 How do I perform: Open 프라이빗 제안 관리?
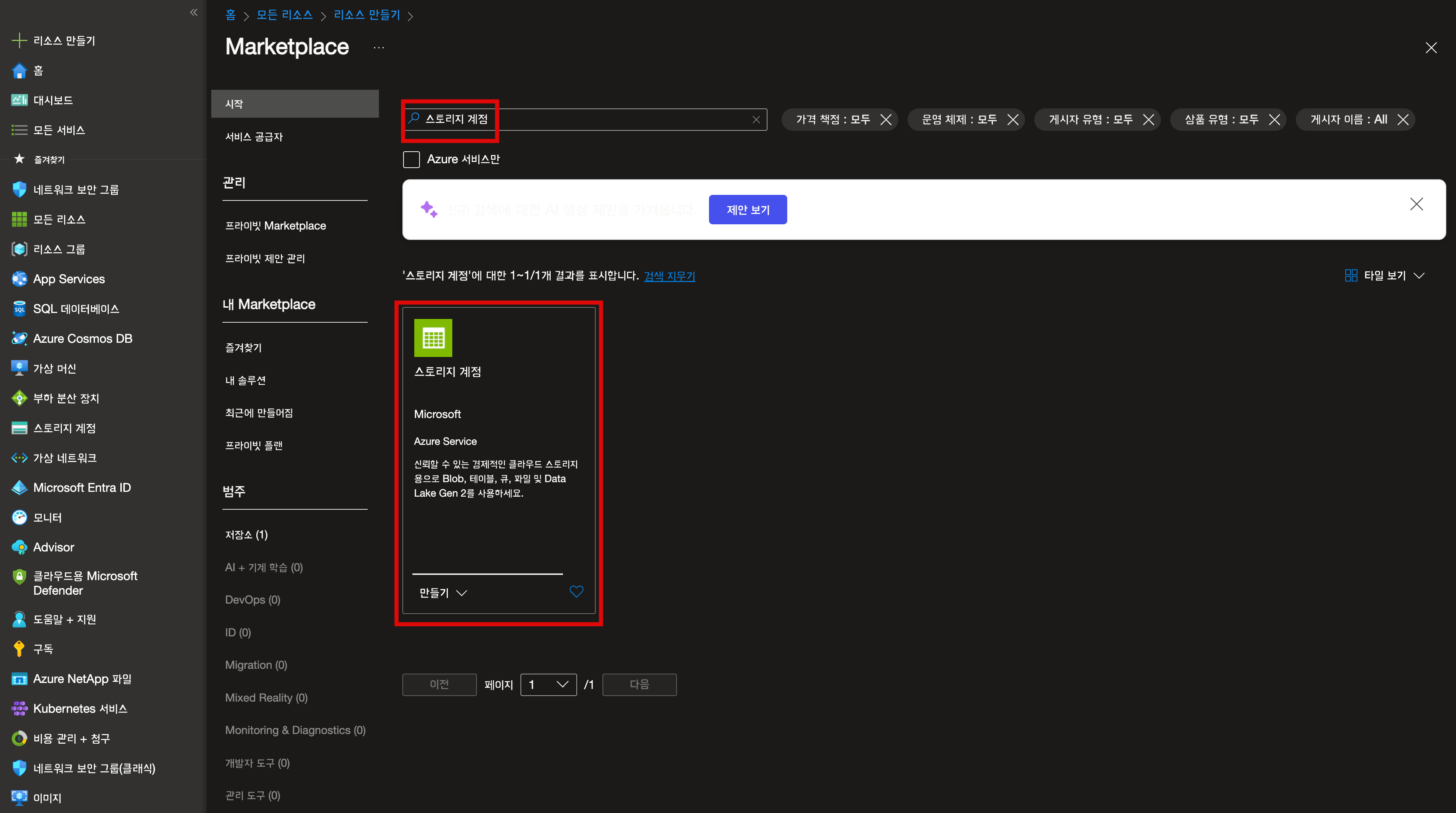(x=265, y=258)
